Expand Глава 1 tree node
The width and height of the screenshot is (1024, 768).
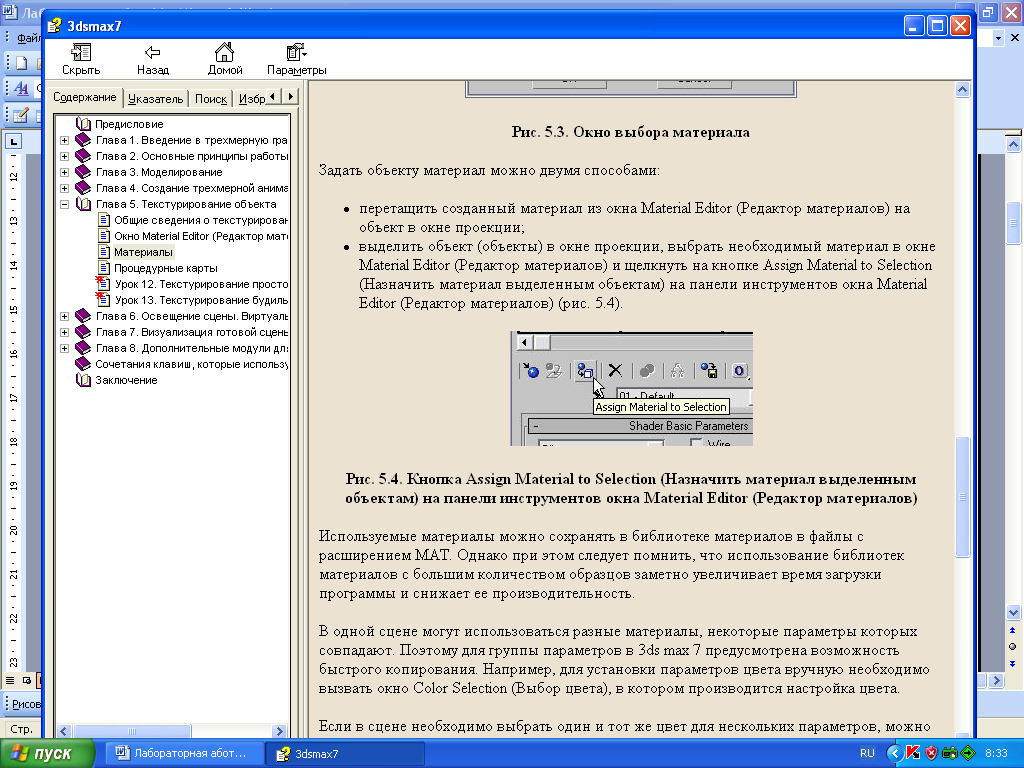64,140
